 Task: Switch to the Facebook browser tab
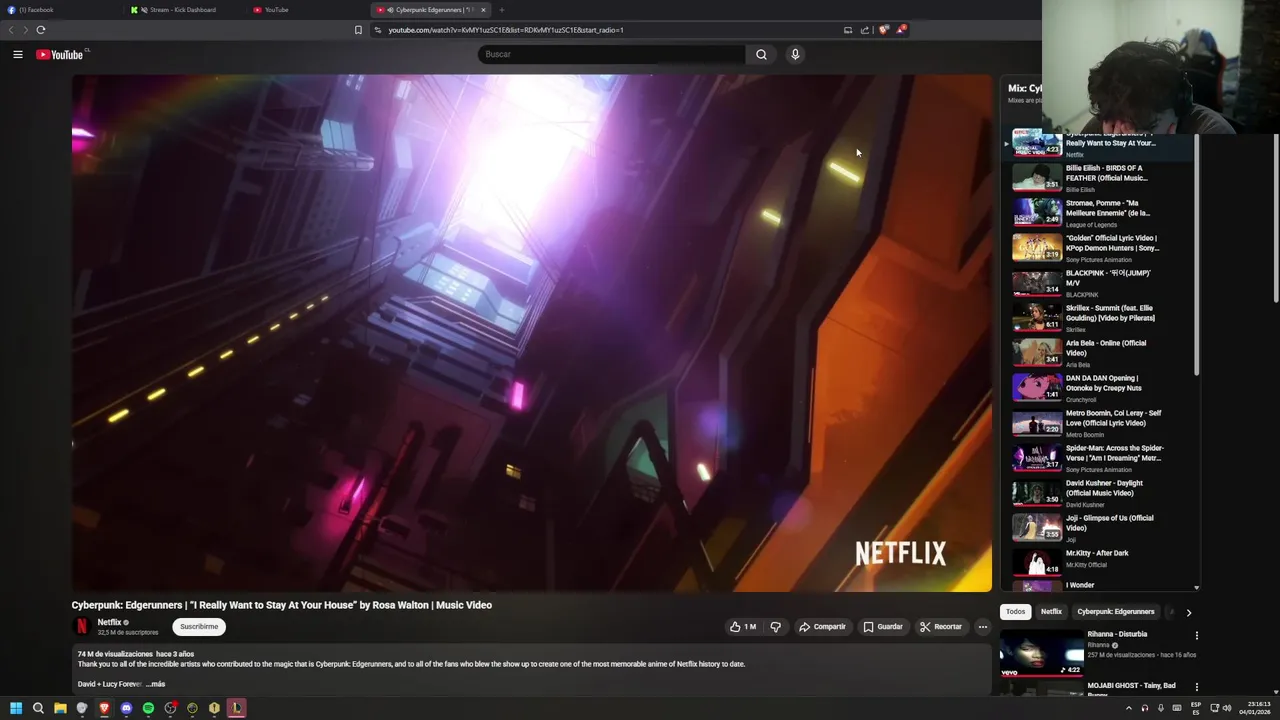pos(60,10)
